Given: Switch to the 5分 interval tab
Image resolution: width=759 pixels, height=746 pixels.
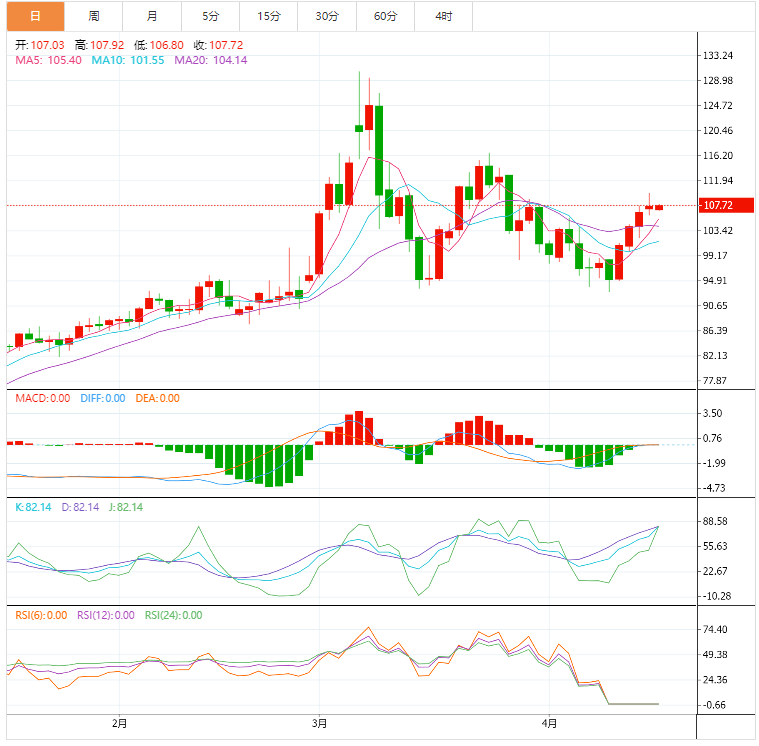Looking at the screenshot, I should pos(210,16).
